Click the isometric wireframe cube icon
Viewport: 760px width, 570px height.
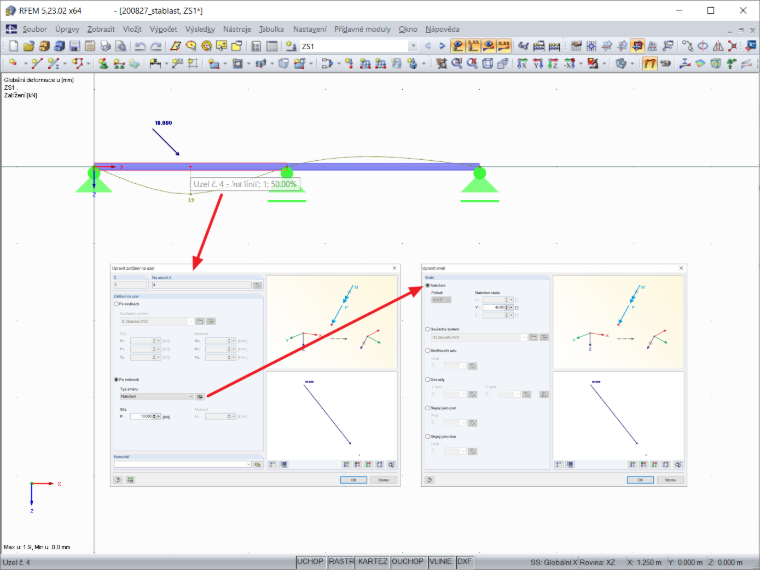(488, 63)
